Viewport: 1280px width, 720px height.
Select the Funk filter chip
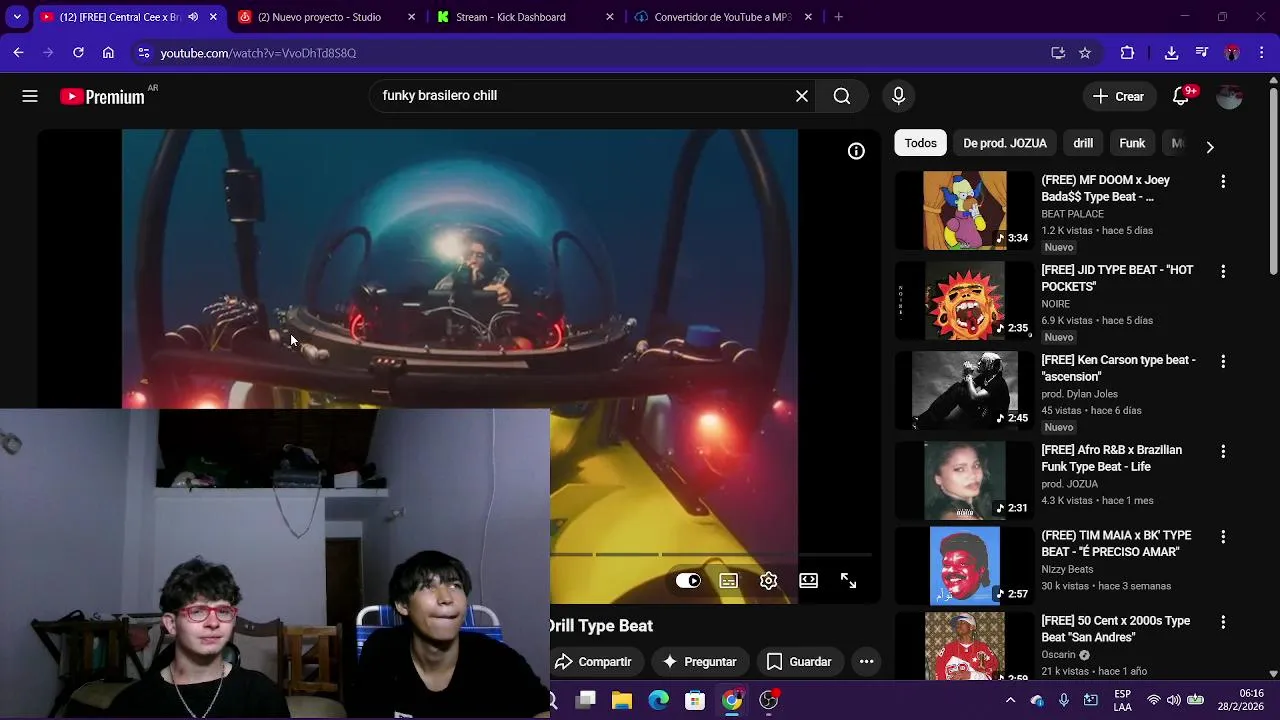click(x=1132, y=143)
